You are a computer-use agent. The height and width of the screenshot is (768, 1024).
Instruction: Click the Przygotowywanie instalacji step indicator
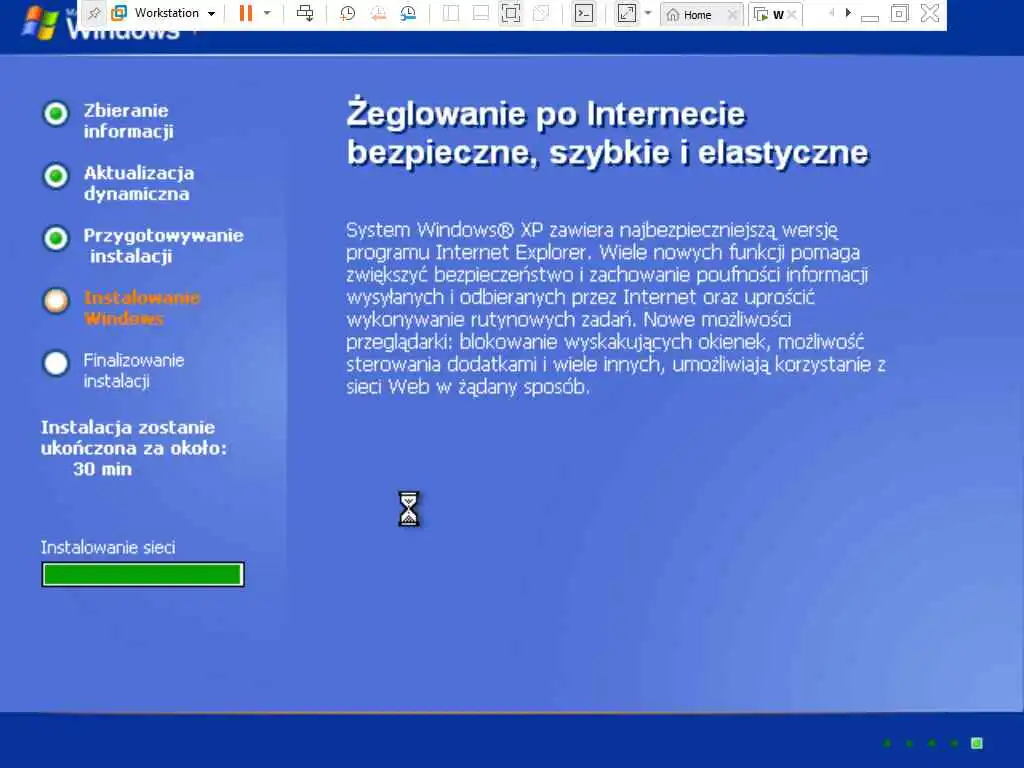pos(56,238)
